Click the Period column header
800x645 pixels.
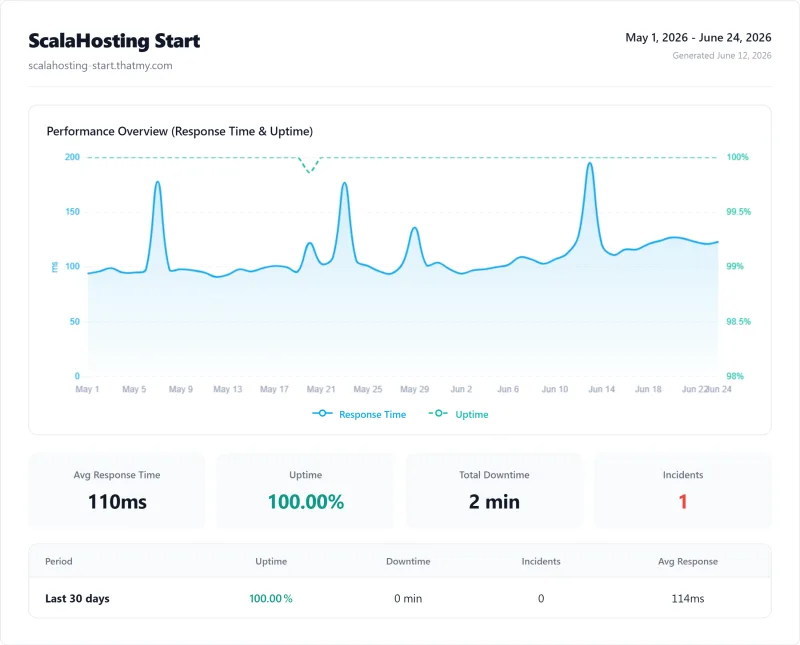pos(59,561)
